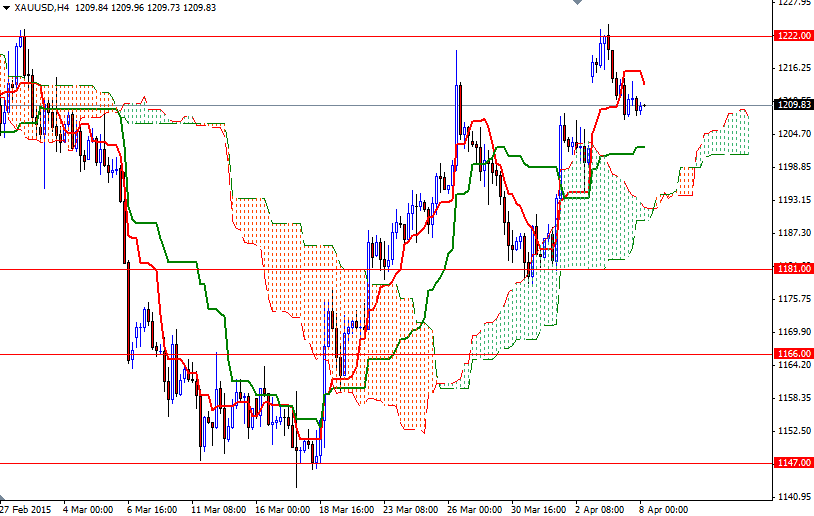Click the 1193.15 label on price scale
Viewport: 814px width, 516px height.
(792, 200)
